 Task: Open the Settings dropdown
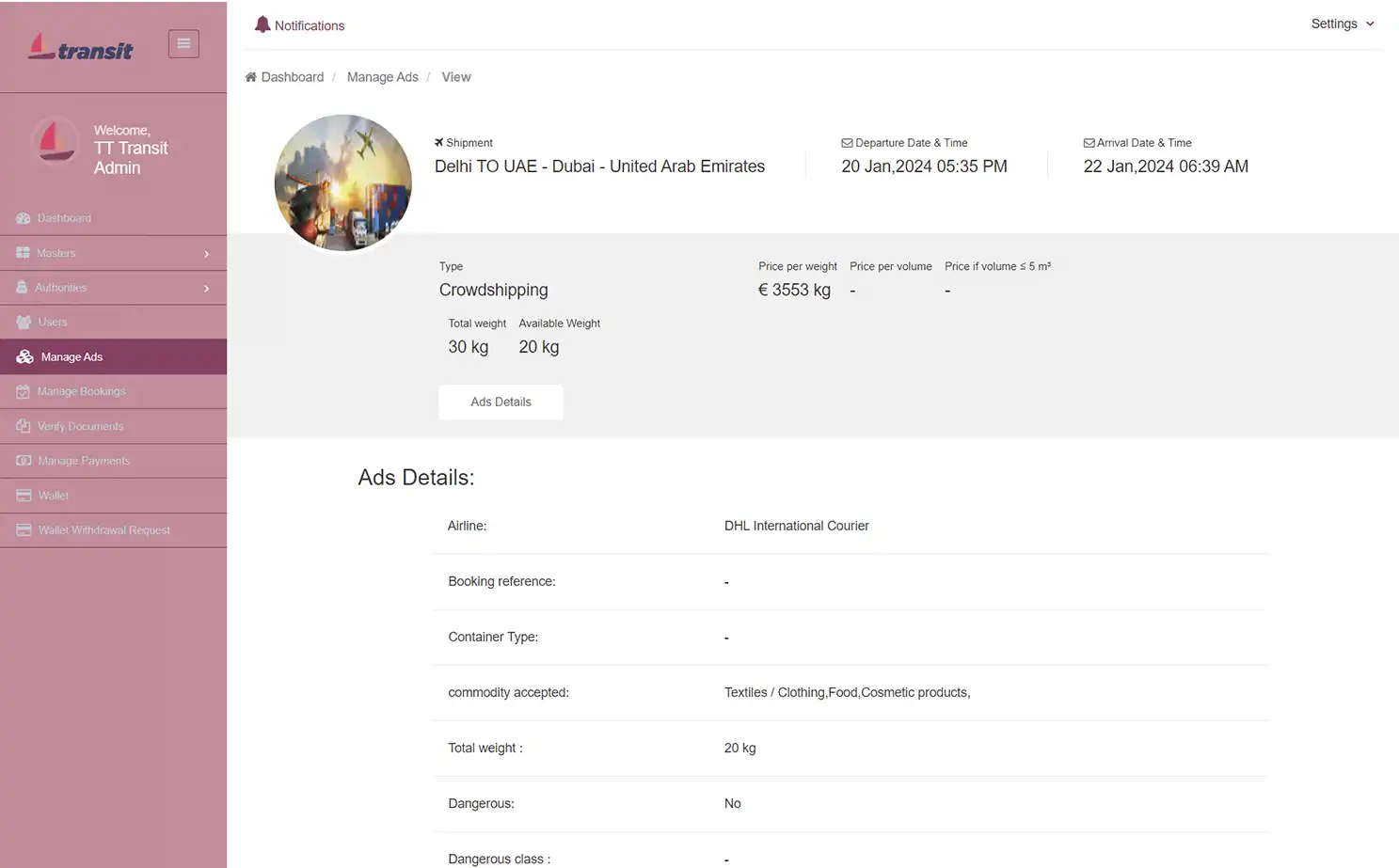click(x=1343, y=24)
